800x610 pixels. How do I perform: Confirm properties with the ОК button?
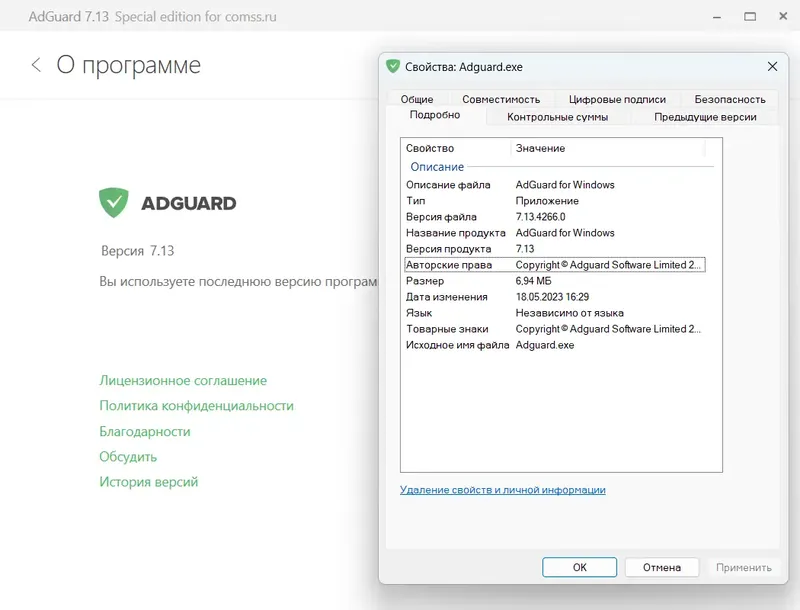click(x=579, y=567)
